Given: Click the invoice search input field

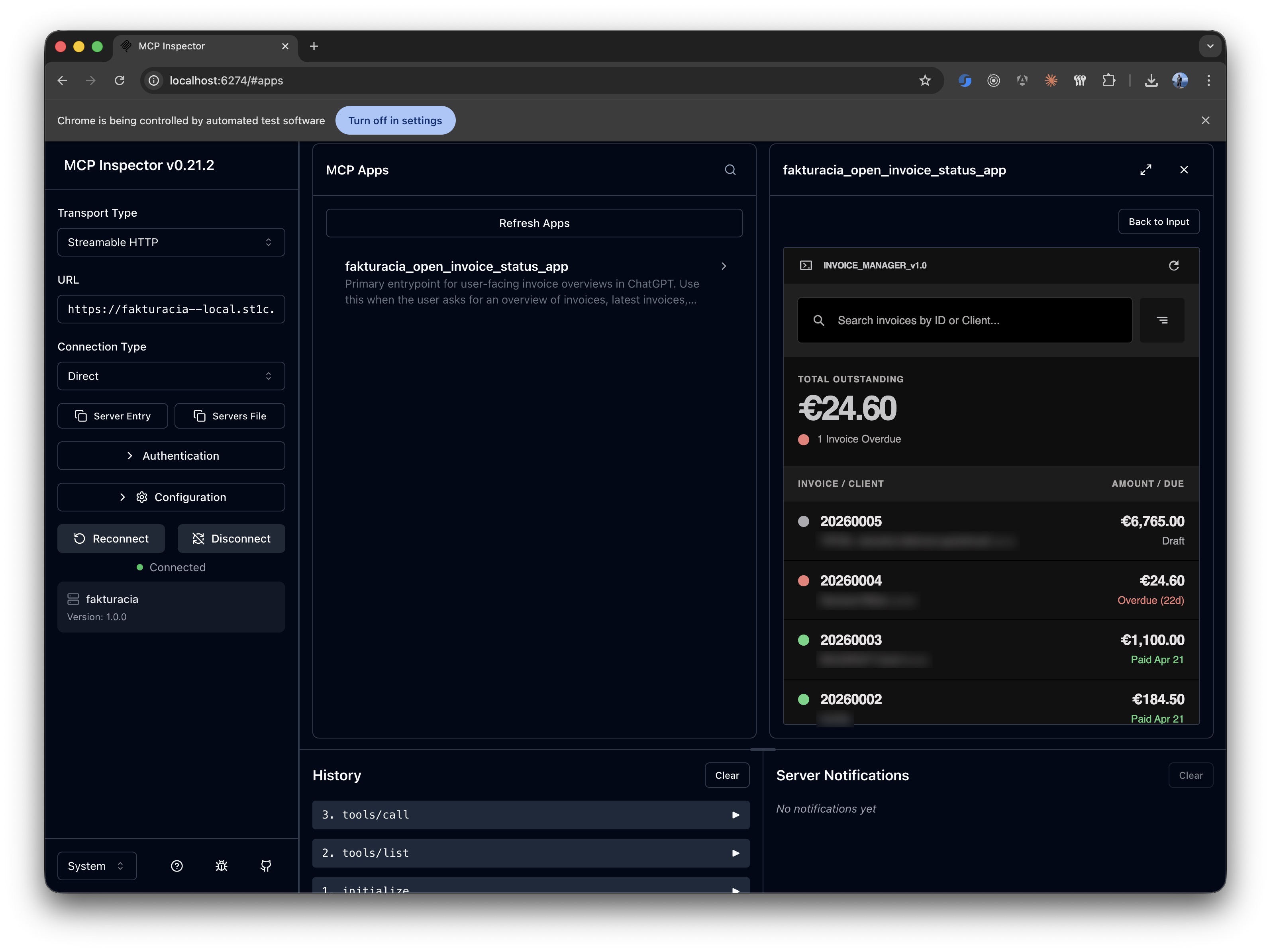Looking at the screenshot, I should click(x=963, y=320).
